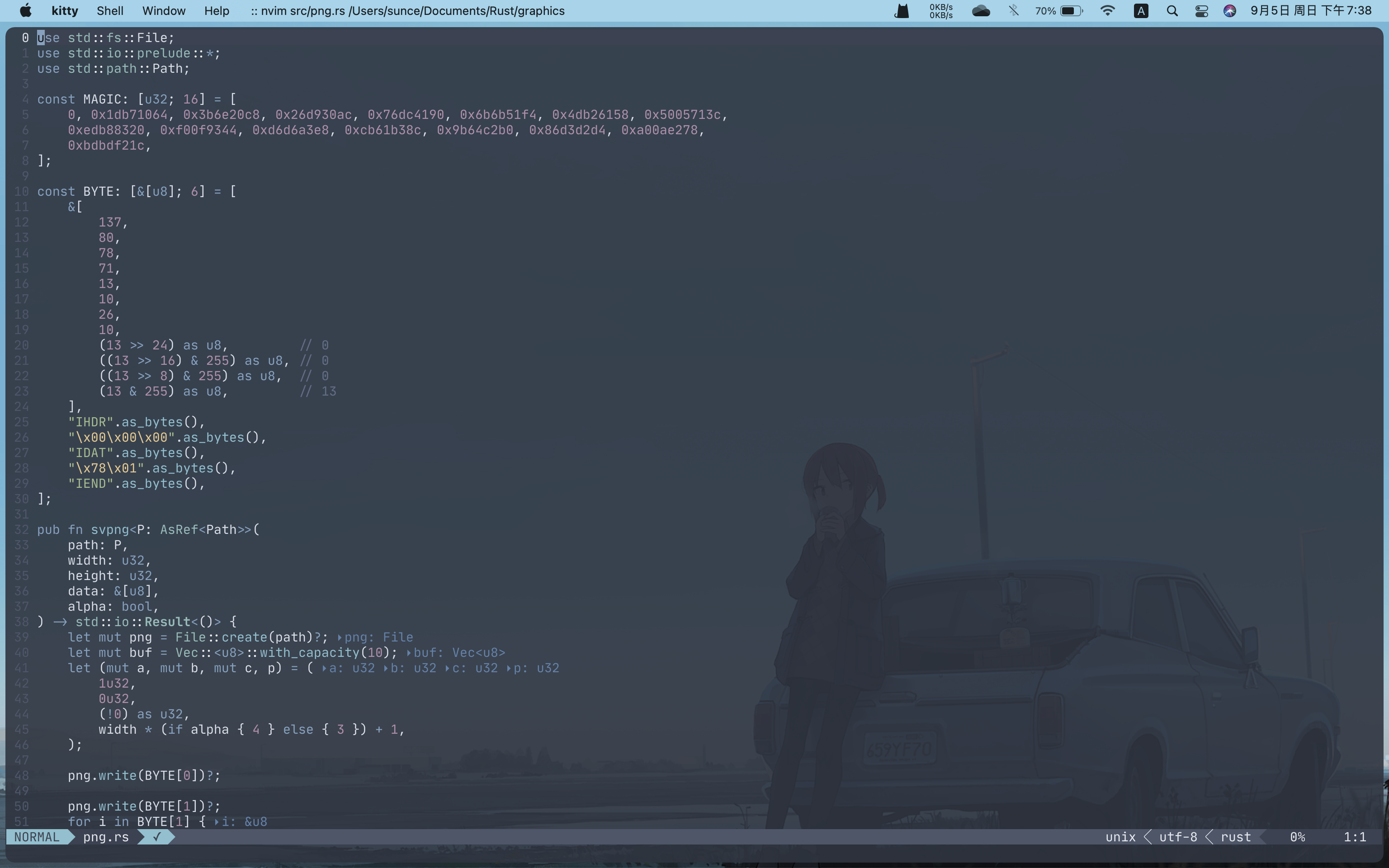Click the battery 70% indicator
This screenshot has width=1389, height=868.
coord(1059,10)
